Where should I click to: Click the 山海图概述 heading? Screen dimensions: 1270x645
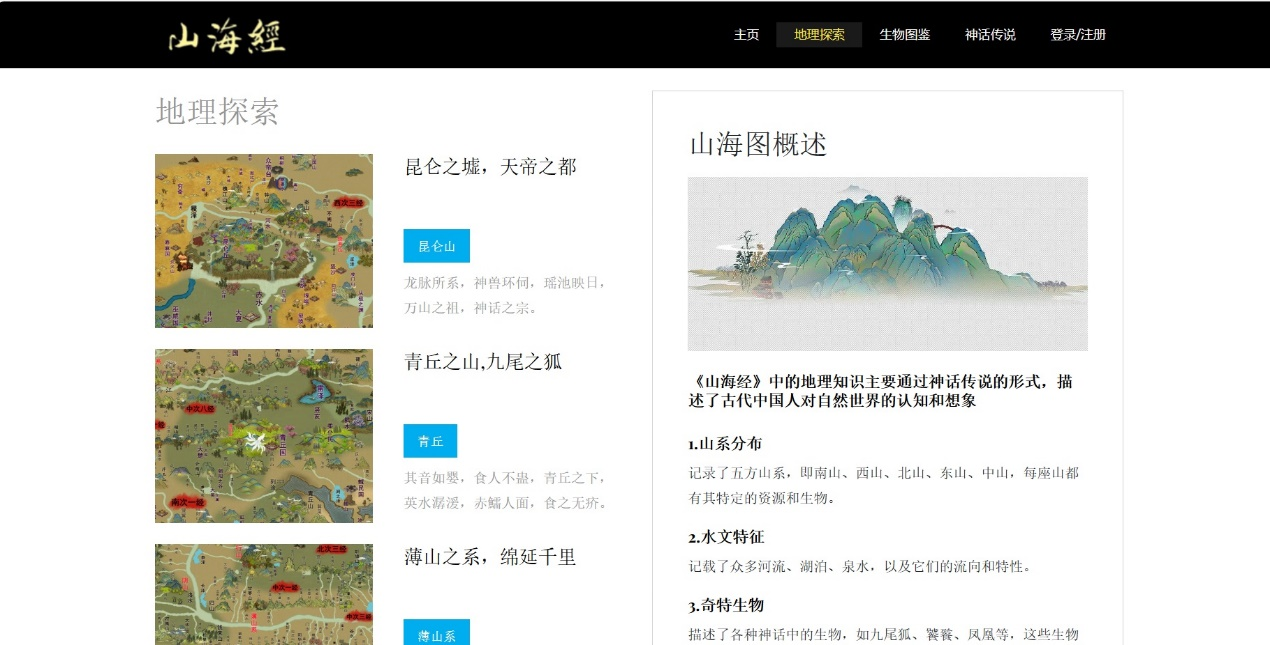pyautogui.click(x=758, y=145)
